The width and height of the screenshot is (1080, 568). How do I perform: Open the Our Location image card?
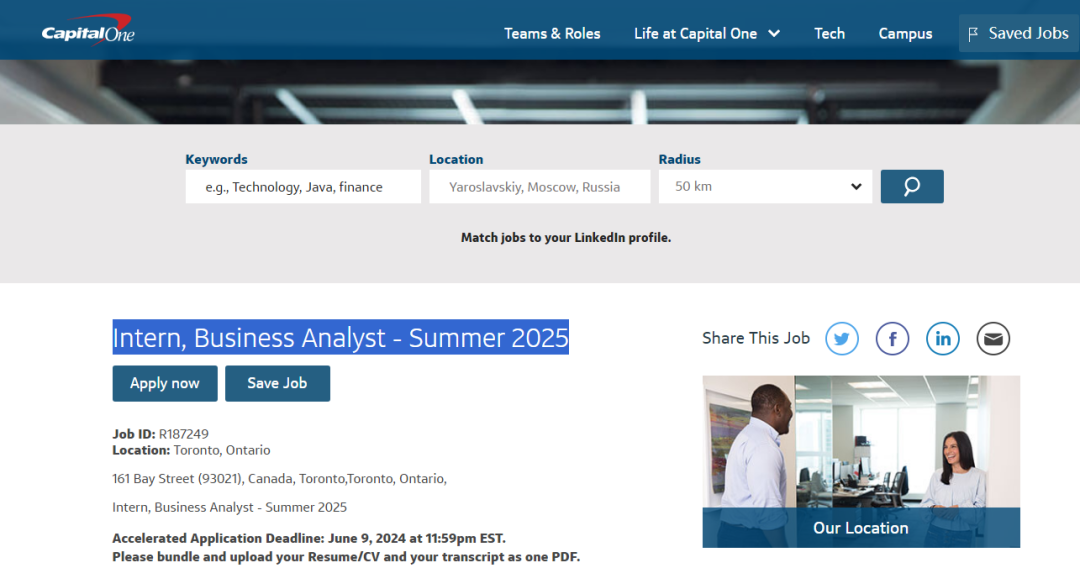click(x=861, y=461)
